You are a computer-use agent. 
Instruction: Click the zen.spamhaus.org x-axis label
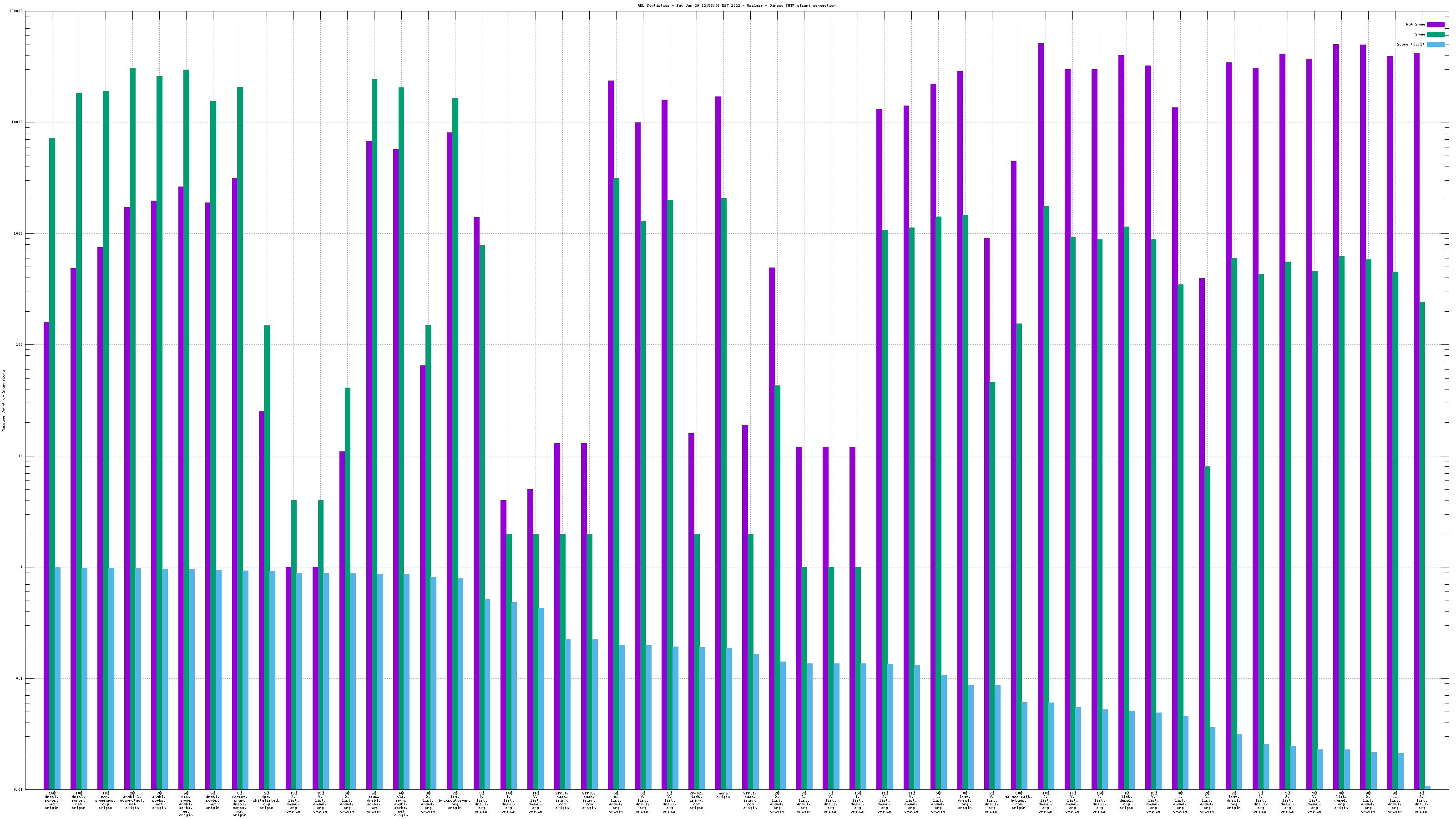tap(105, 800)
